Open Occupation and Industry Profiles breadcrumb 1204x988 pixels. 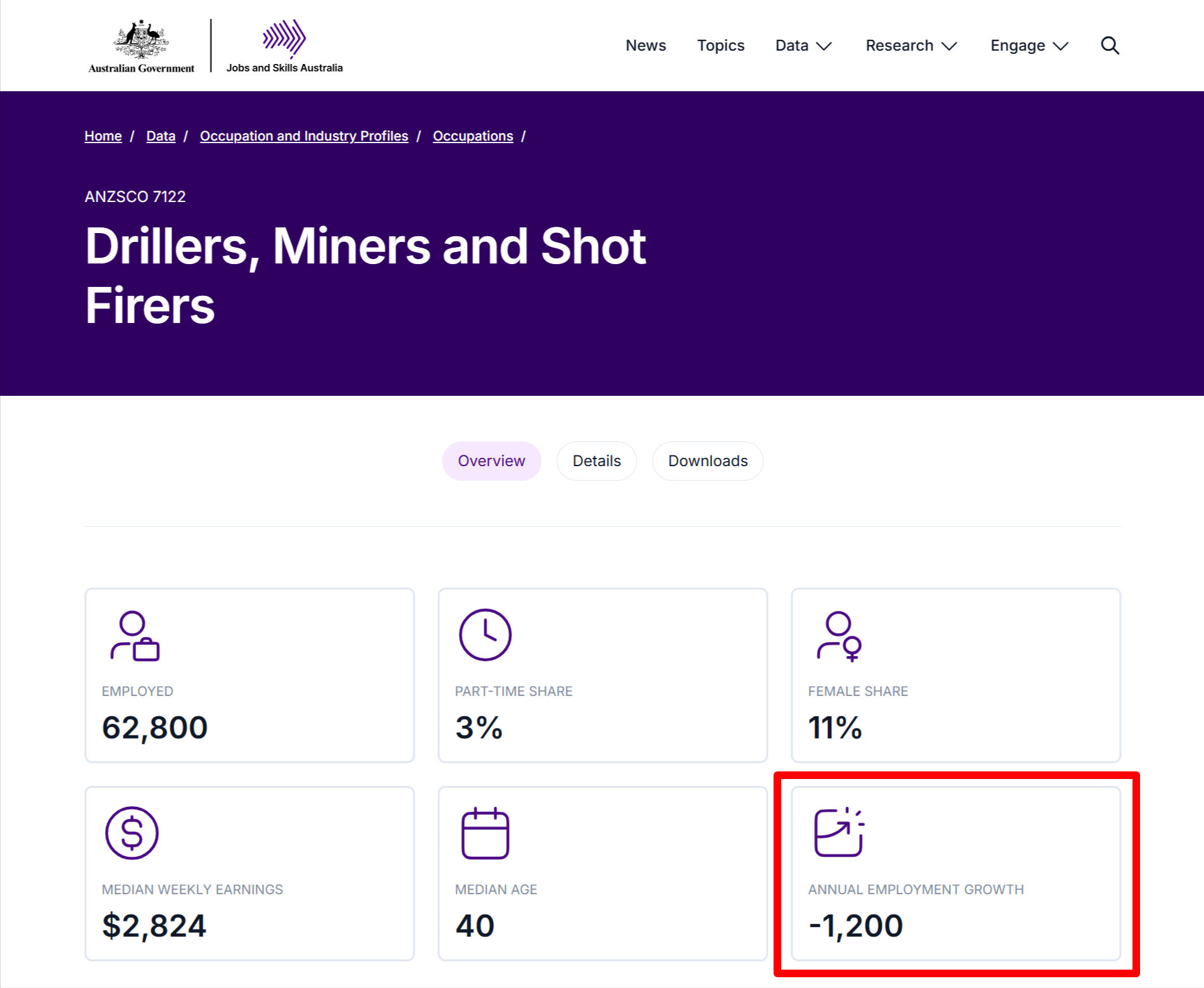coord(304,136)
